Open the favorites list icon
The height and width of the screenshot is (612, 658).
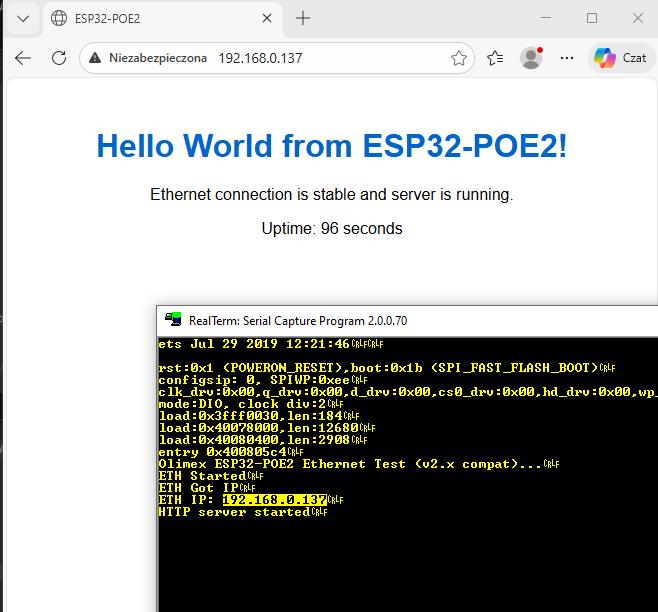coord(495,58)
